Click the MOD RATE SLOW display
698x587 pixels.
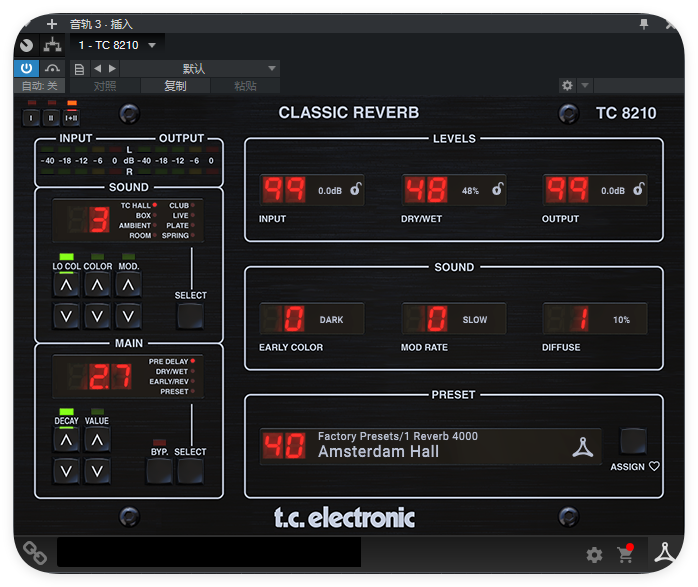coord(454,319)
